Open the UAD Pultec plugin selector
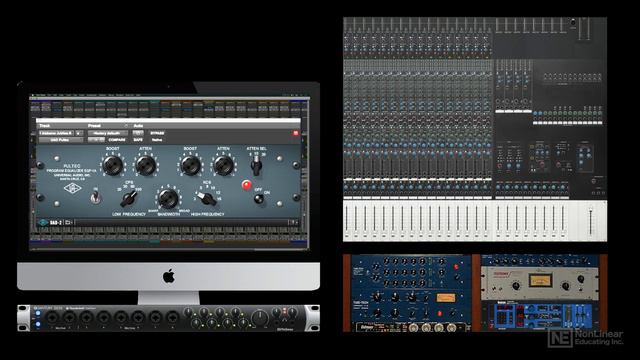 (61, 140)
